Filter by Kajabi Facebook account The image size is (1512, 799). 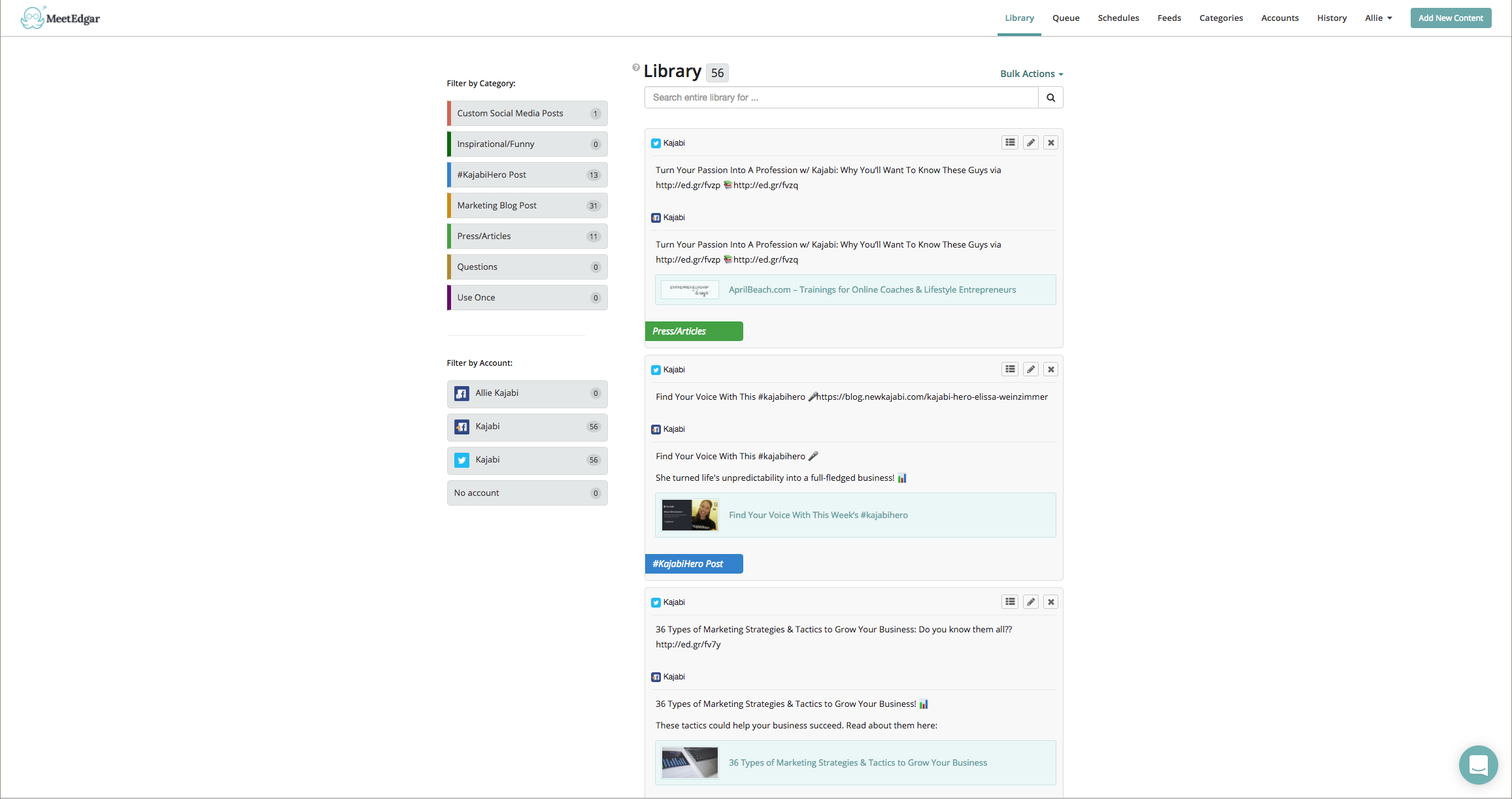click(527, 427)
